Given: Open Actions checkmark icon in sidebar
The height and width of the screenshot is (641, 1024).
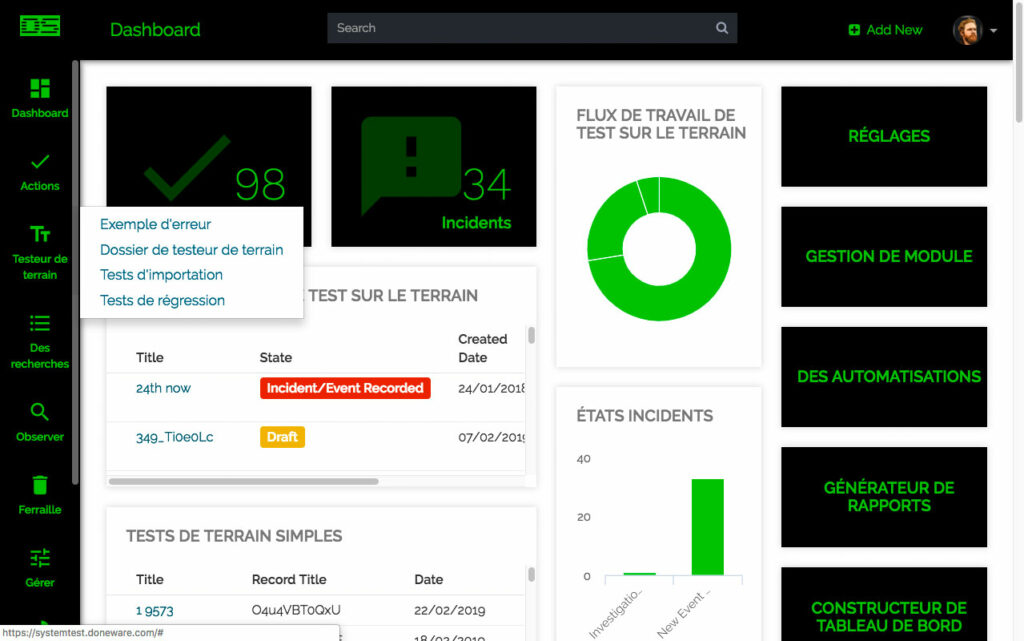Looking at the screenshot, I should coord(40,161).
